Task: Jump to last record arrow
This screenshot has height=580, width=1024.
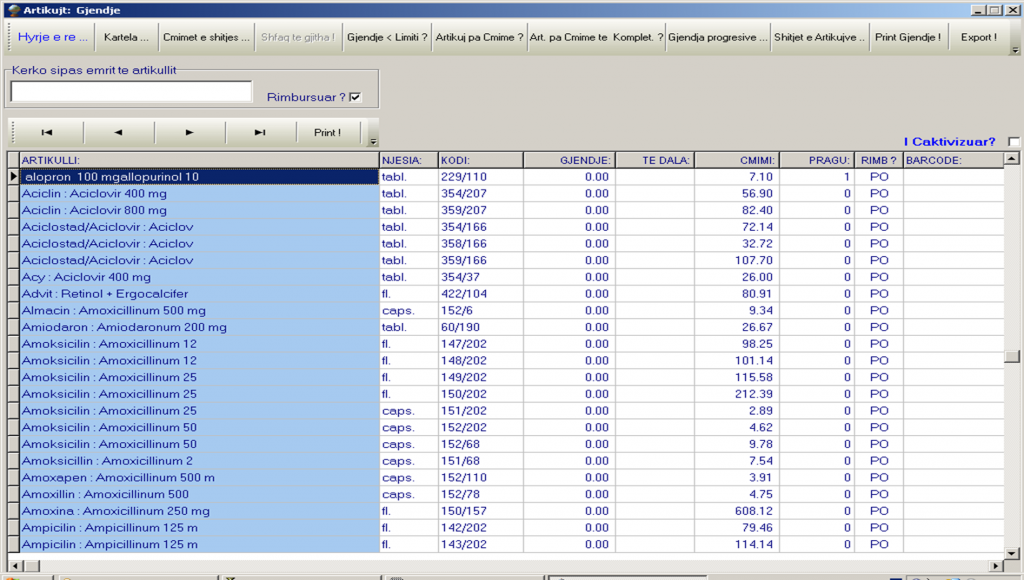Action: (x=260, y=133)
